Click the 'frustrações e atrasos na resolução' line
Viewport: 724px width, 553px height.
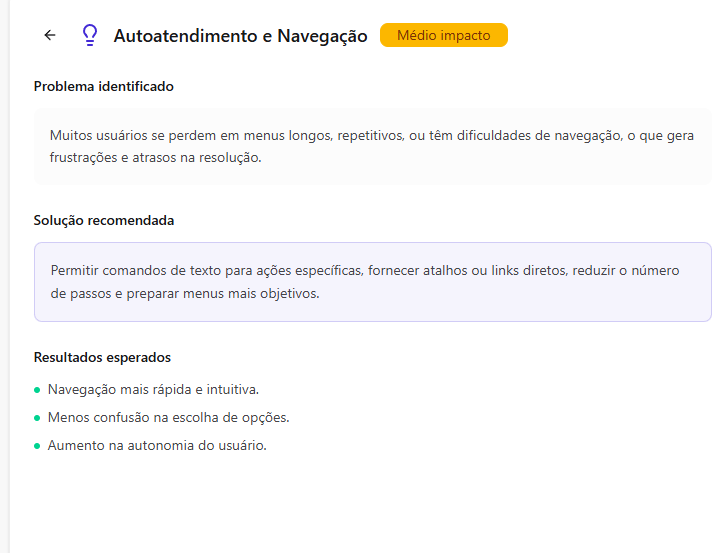coord(155,157)
